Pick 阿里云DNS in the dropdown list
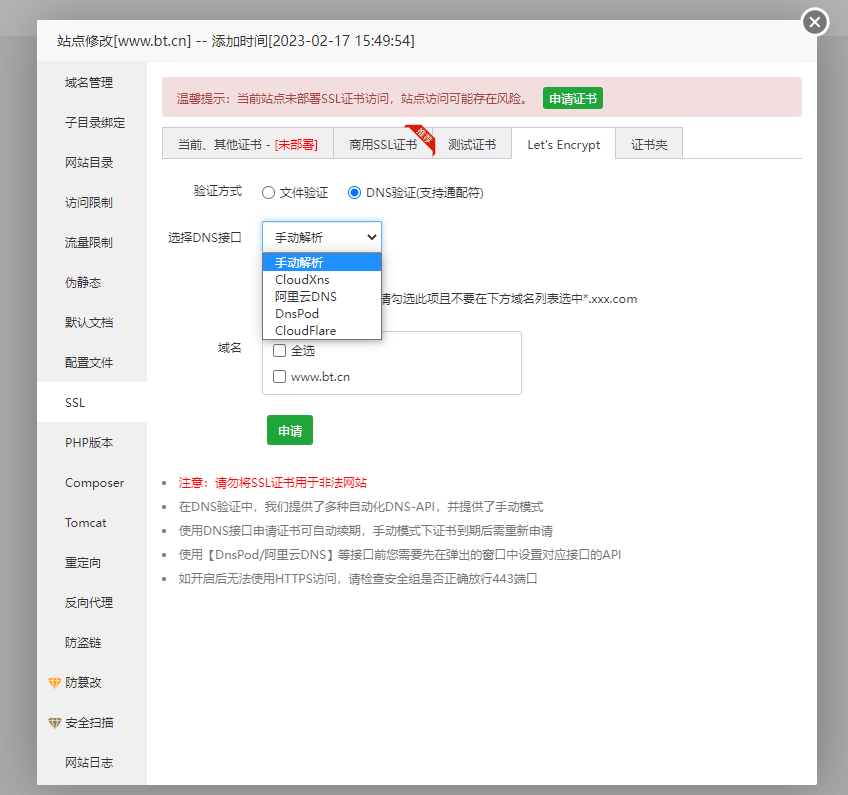 [306, 297]
